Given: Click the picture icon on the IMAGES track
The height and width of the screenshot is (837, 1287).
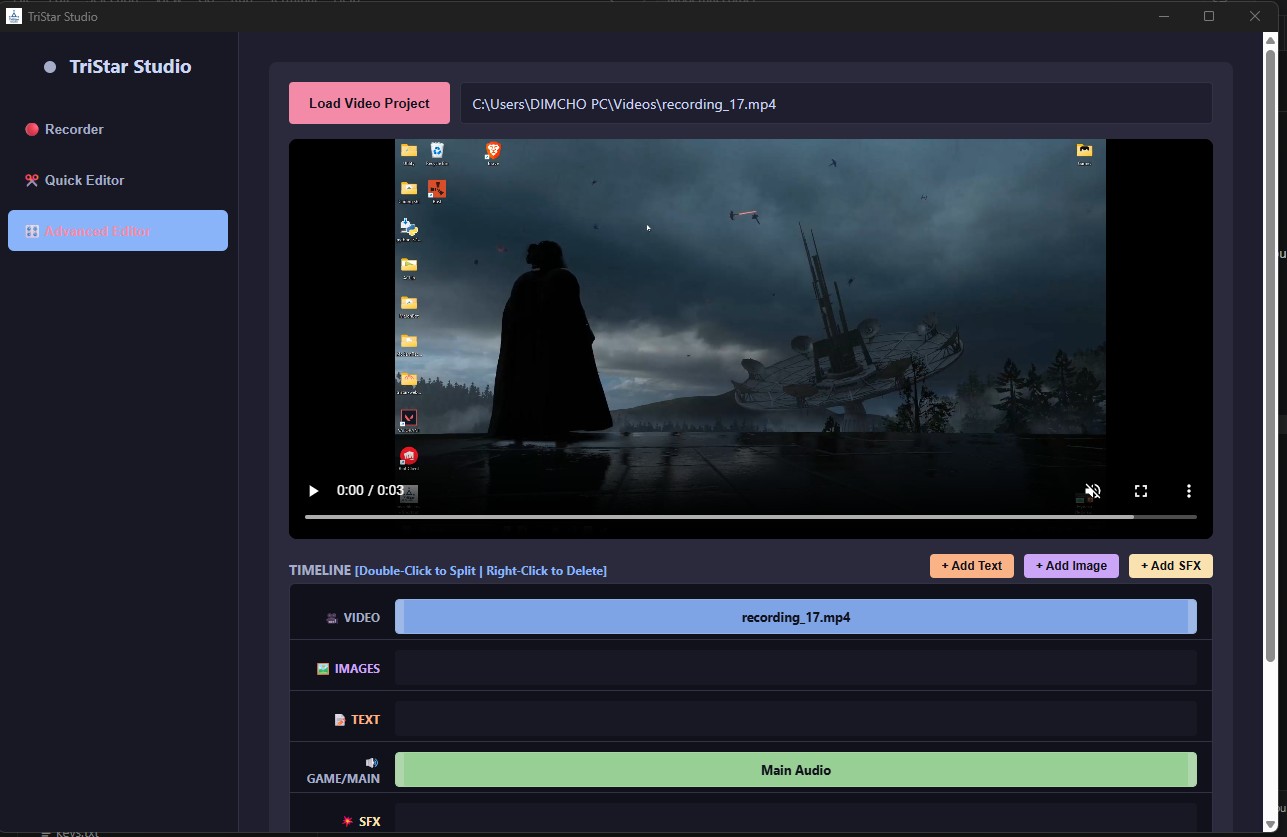Looking at the screenshot, I should click(323, 669).
